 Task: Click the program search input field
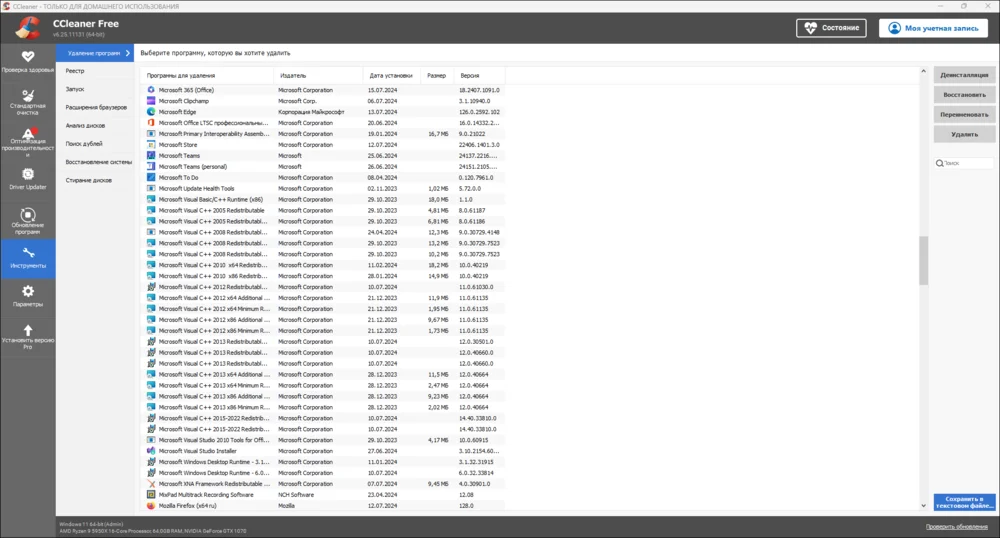(x=964, y=163)
